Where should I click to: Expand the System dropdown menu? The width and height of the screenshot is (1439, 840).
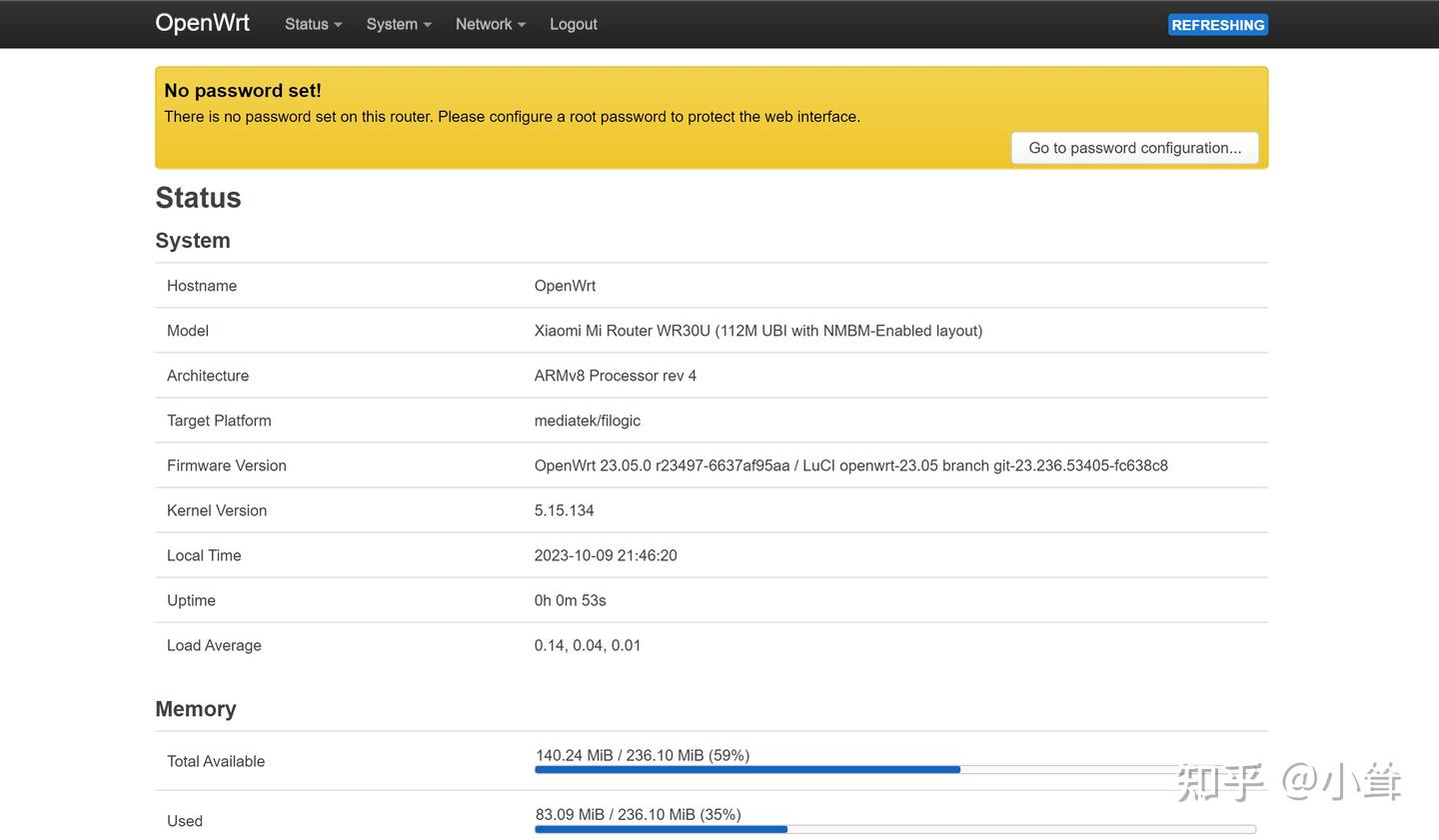tap(398, 24)
